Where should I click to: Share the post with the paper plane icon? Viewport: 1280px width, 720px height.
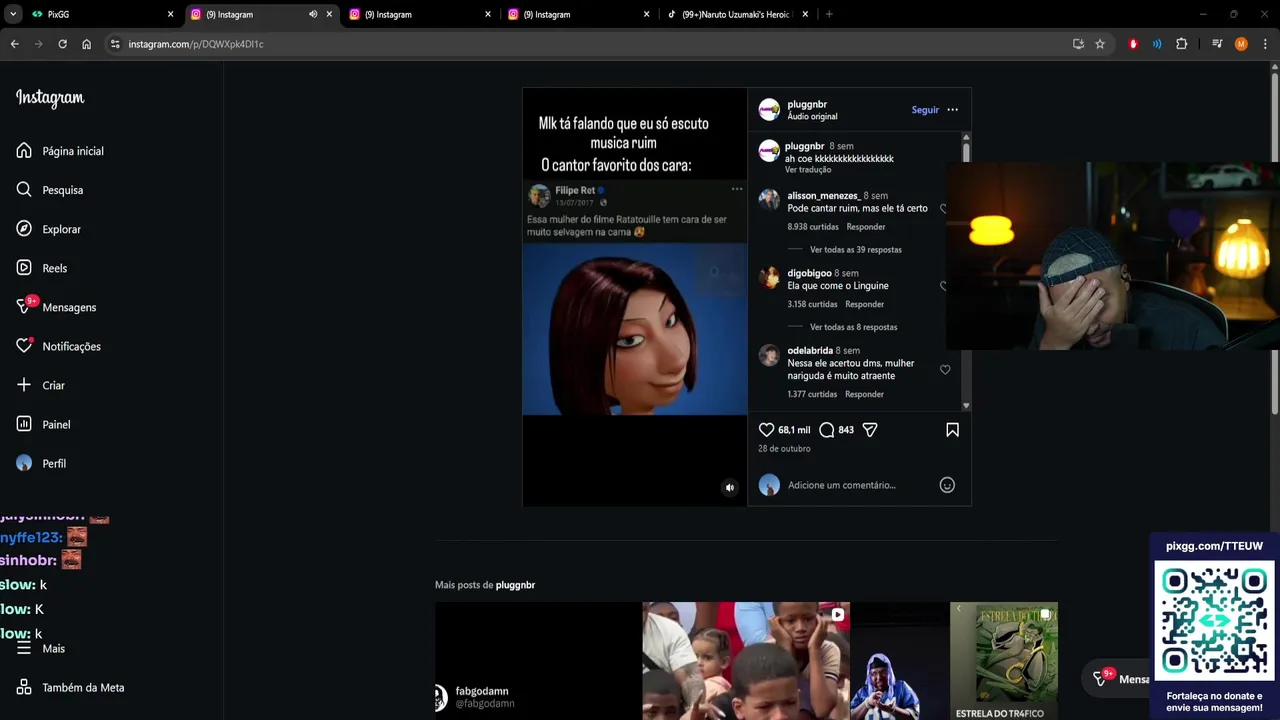870,430
